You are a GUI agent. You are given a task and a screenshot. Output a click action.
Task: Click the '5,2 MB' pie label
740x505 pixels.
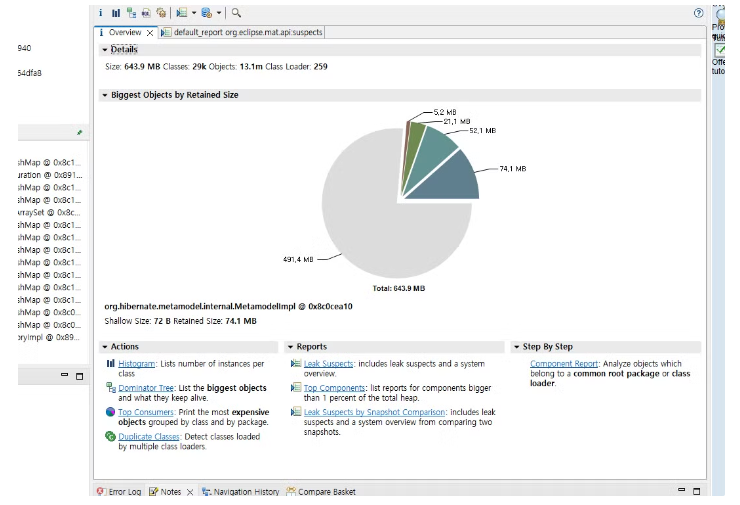[445, 112]
